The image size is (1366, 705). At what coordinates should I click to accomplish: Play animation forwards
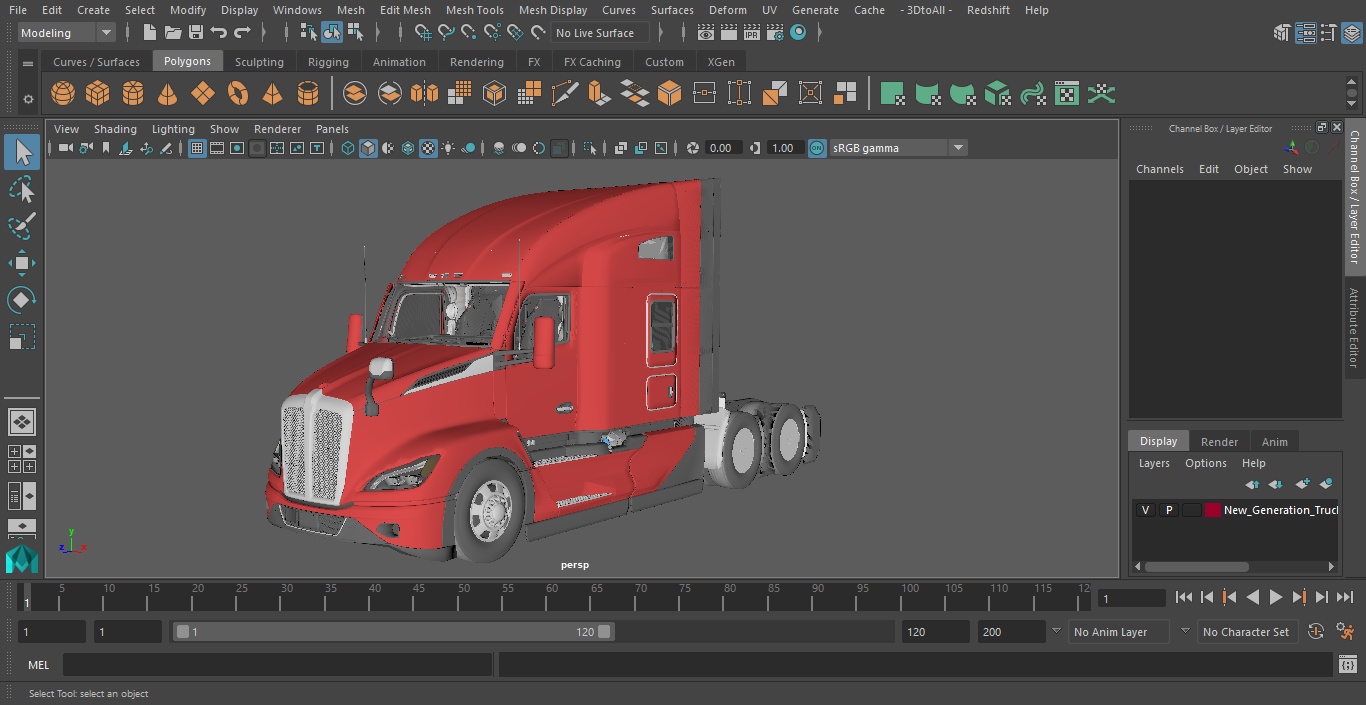click(1276, 597)
